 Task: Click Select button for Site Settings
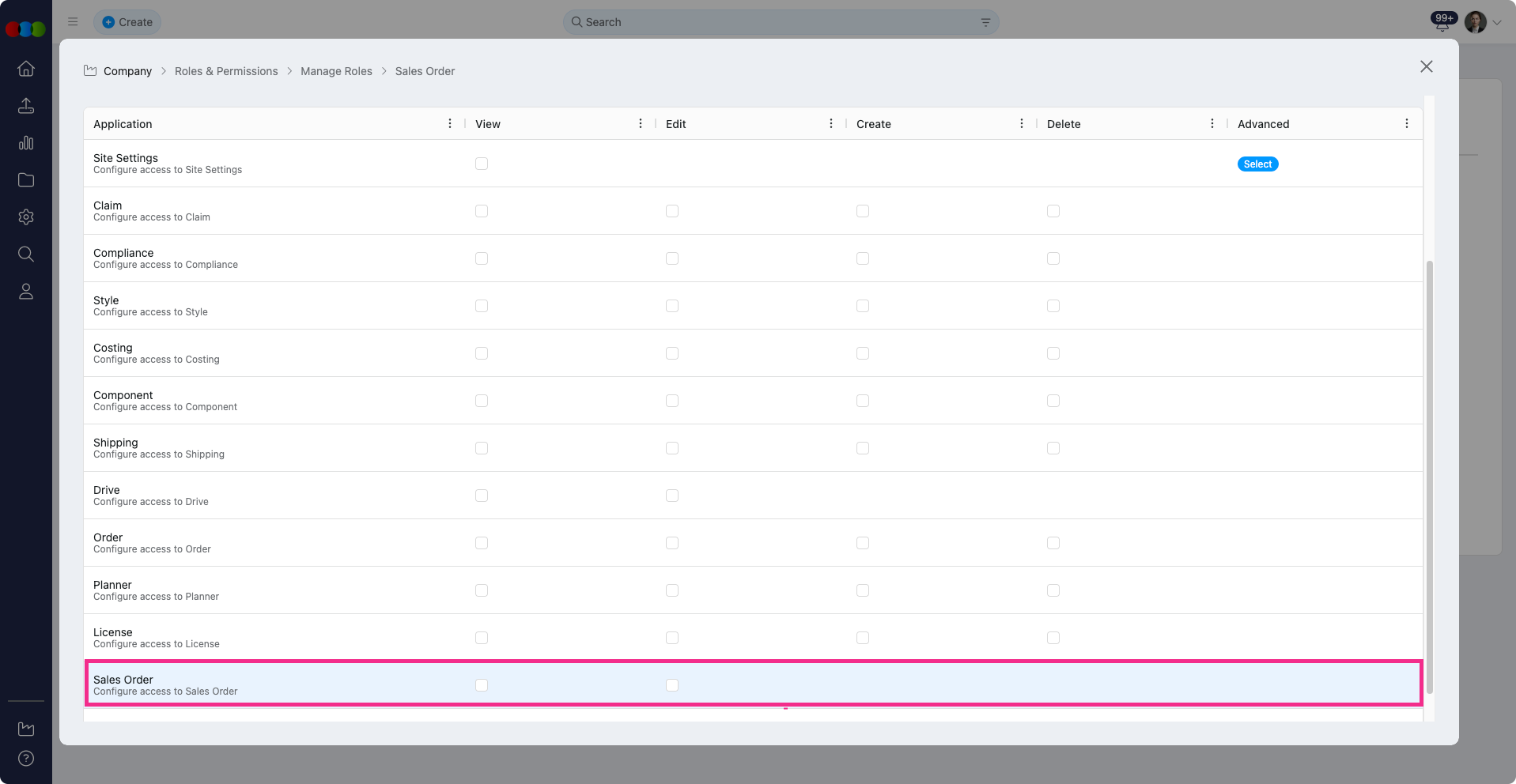(x=1257, y=164)
